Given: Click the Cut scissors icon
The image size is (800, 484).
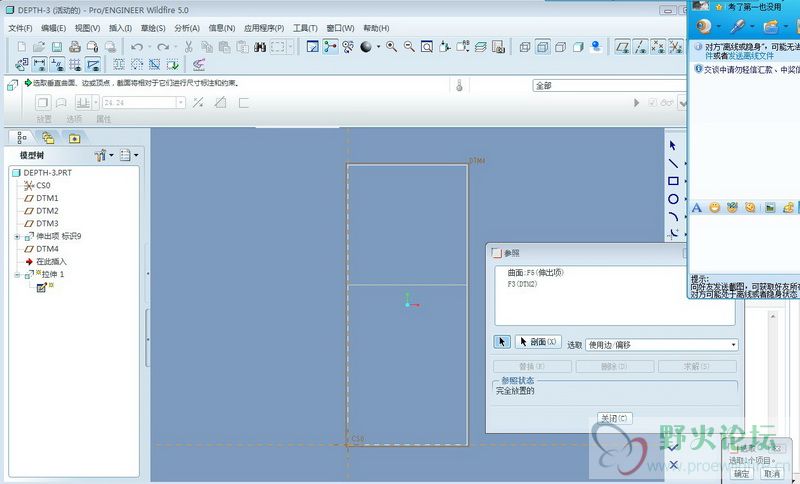Looking at the screenshot, I should point(189,47).
